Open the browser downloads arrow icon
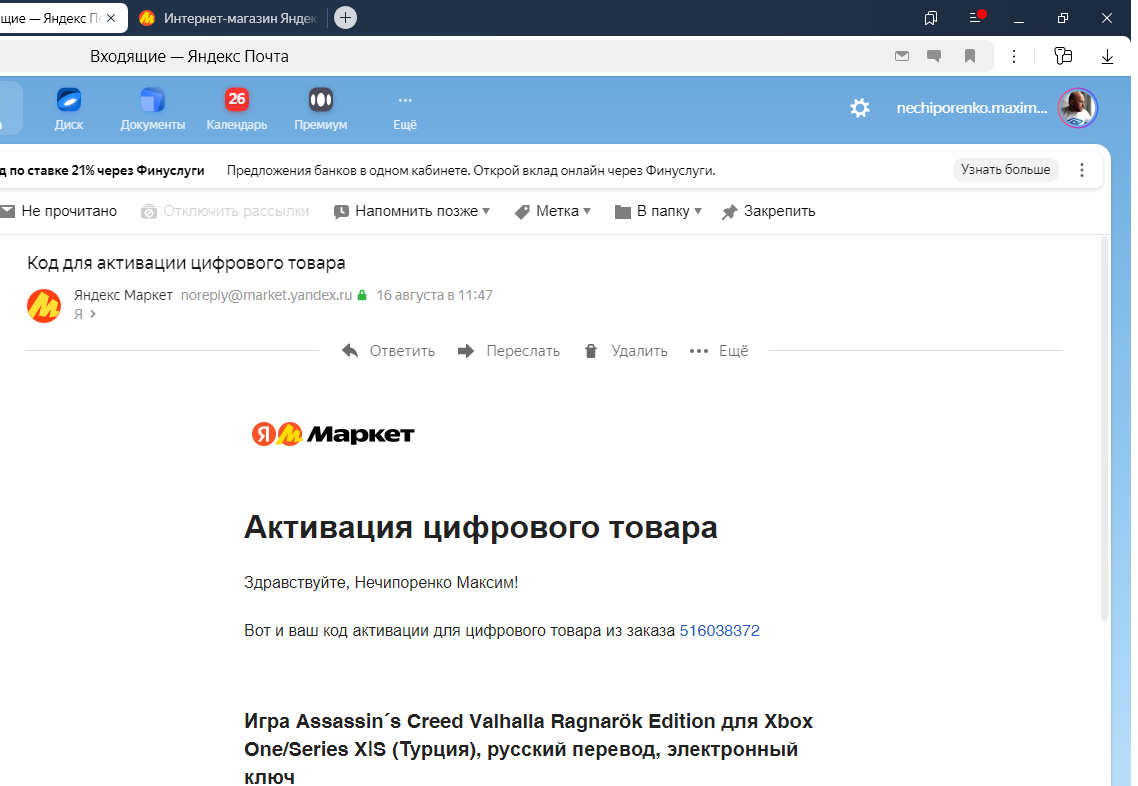The height and width of the screenshot is (786, 1138). pos(1107,56)
